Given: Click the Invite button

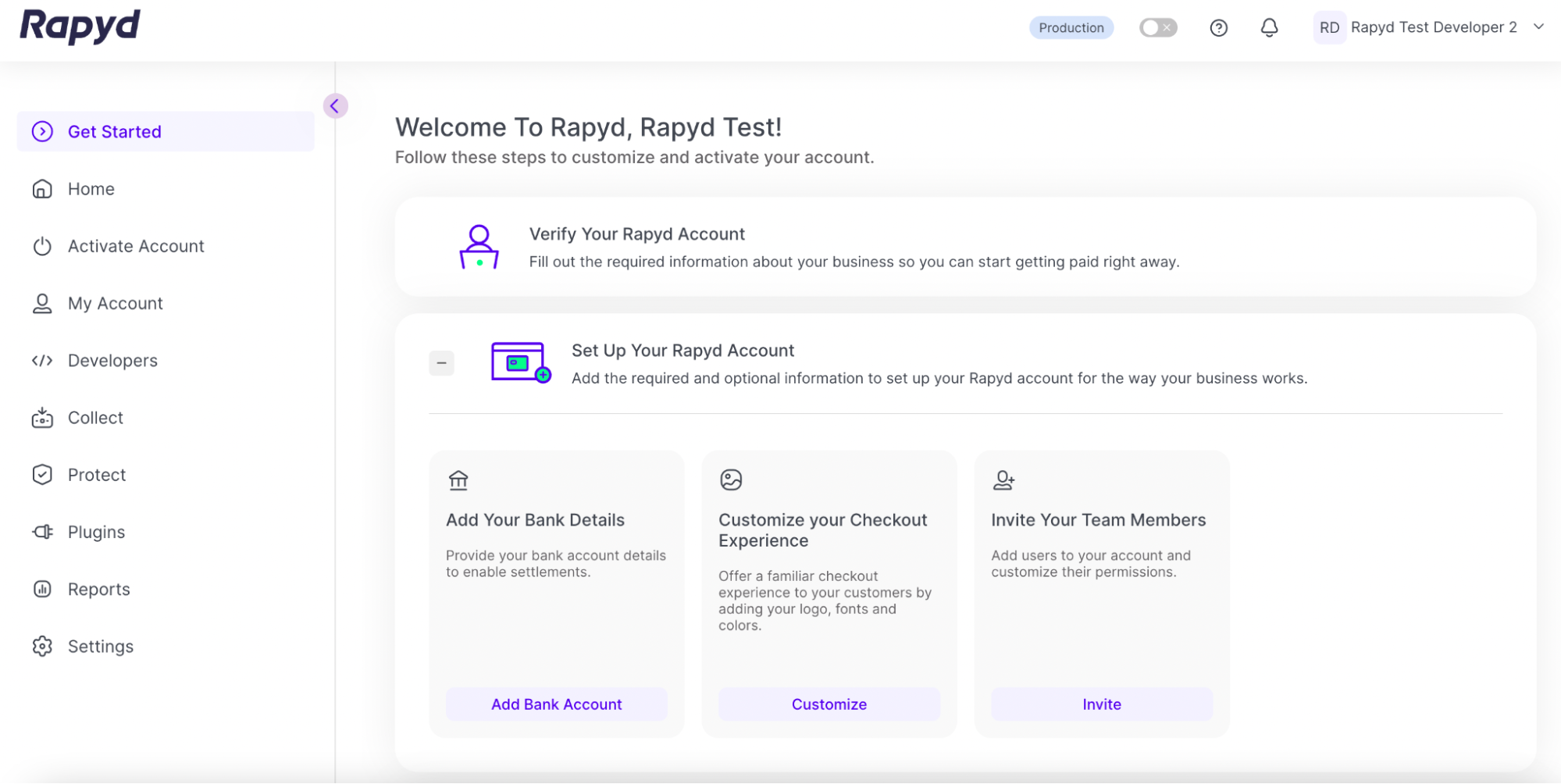Looking at the screenshot, I should (1101, 704).
